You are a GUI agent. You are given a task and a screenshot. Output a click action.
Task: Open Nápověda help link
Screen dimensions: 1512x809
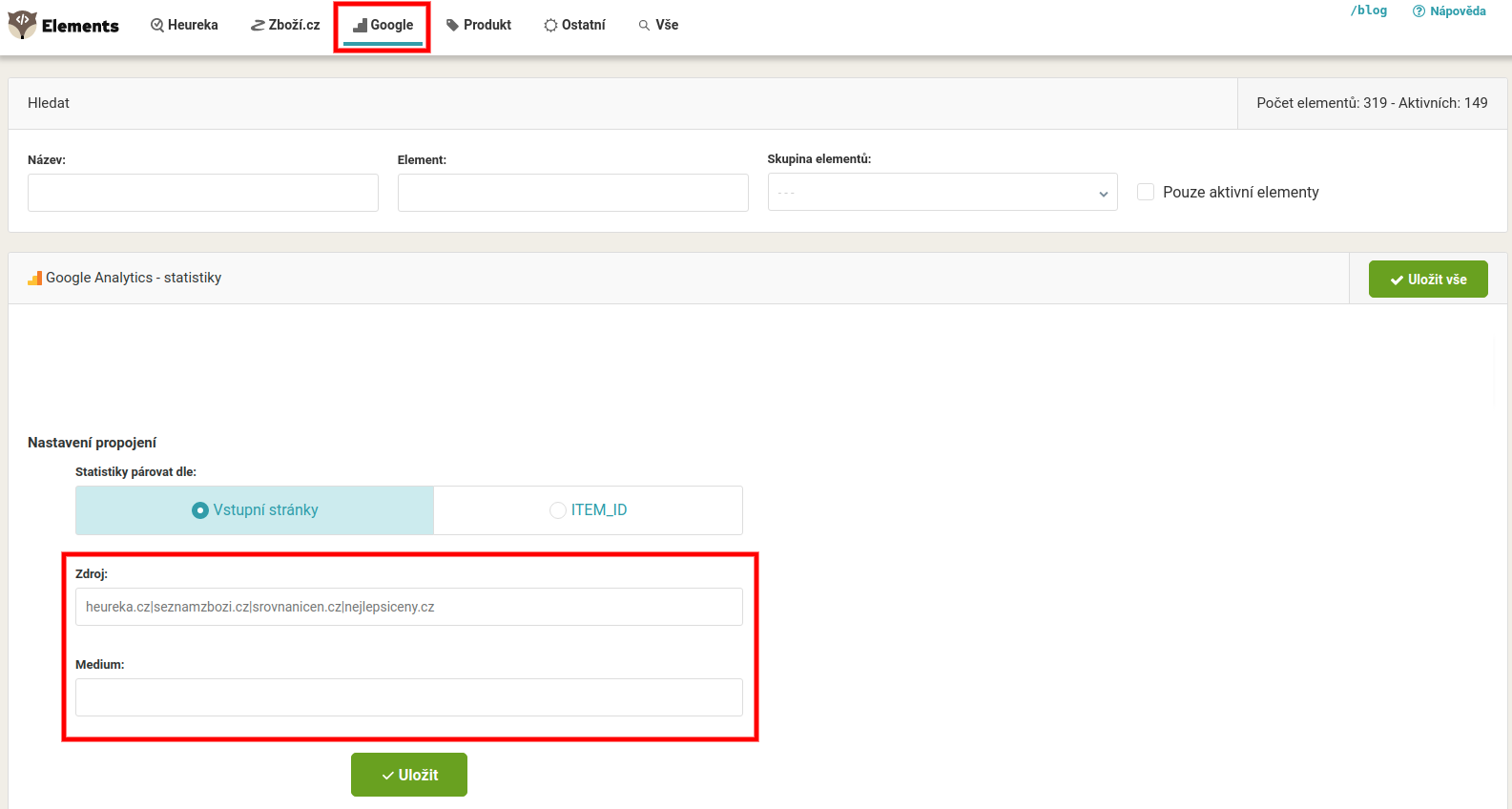[1449, 11]
